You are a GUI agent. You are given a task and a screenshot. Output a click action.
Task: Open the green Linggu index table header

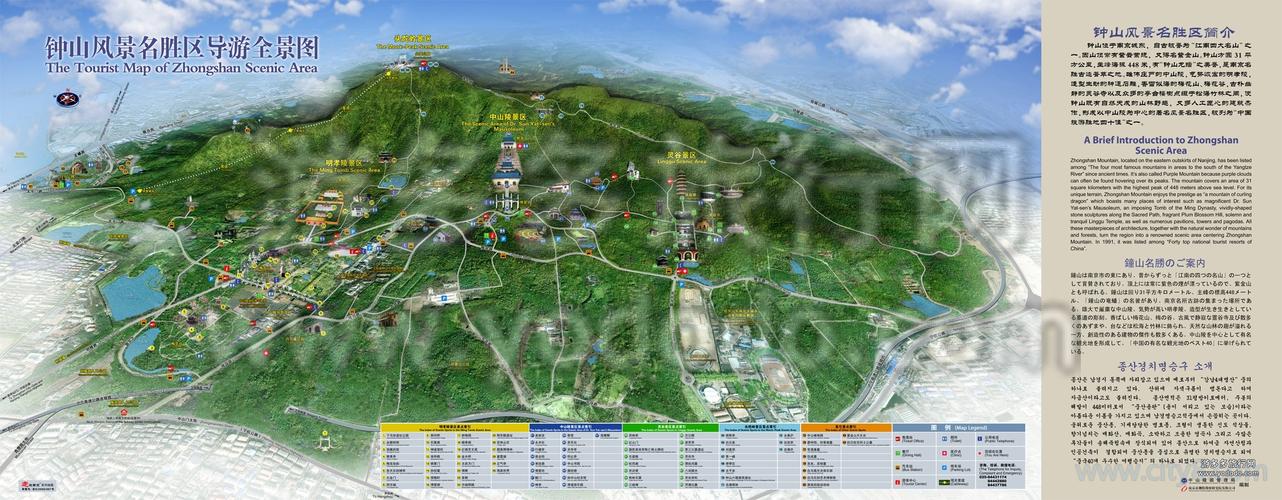click(670, 428)
